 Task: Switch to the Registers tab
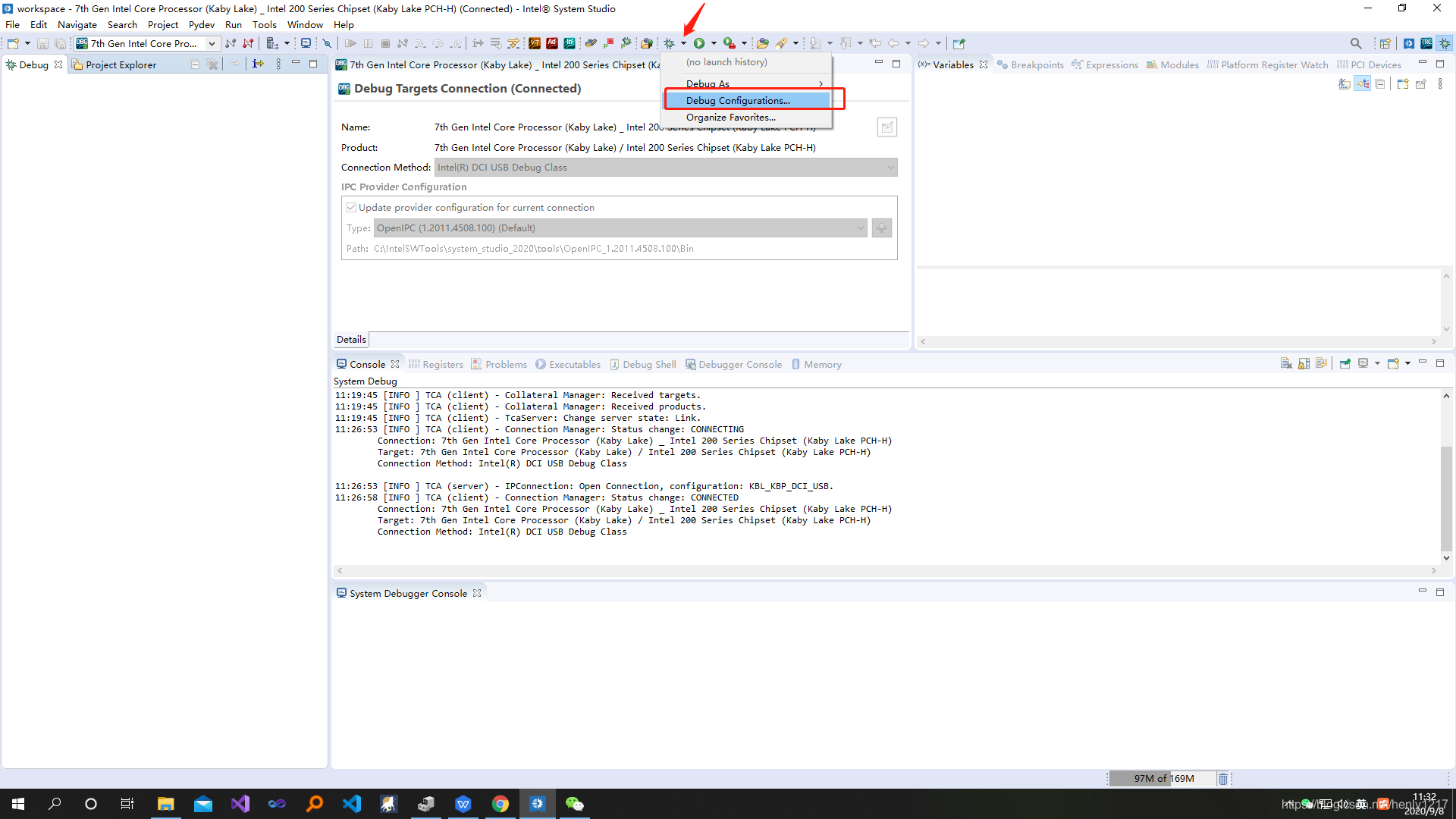coord(436,364)
